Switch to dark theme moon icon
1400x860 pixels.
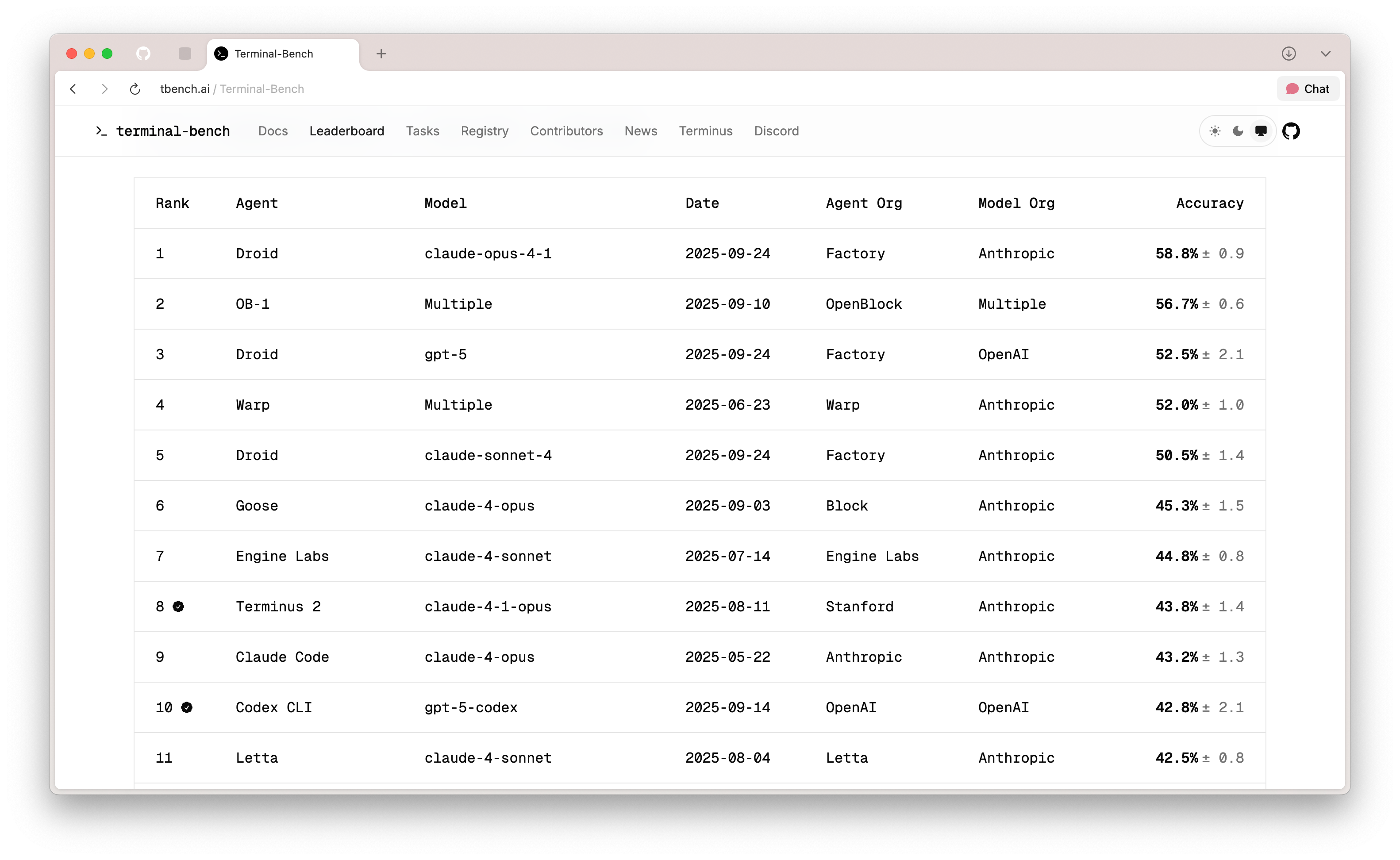(x=1238, y=131)
